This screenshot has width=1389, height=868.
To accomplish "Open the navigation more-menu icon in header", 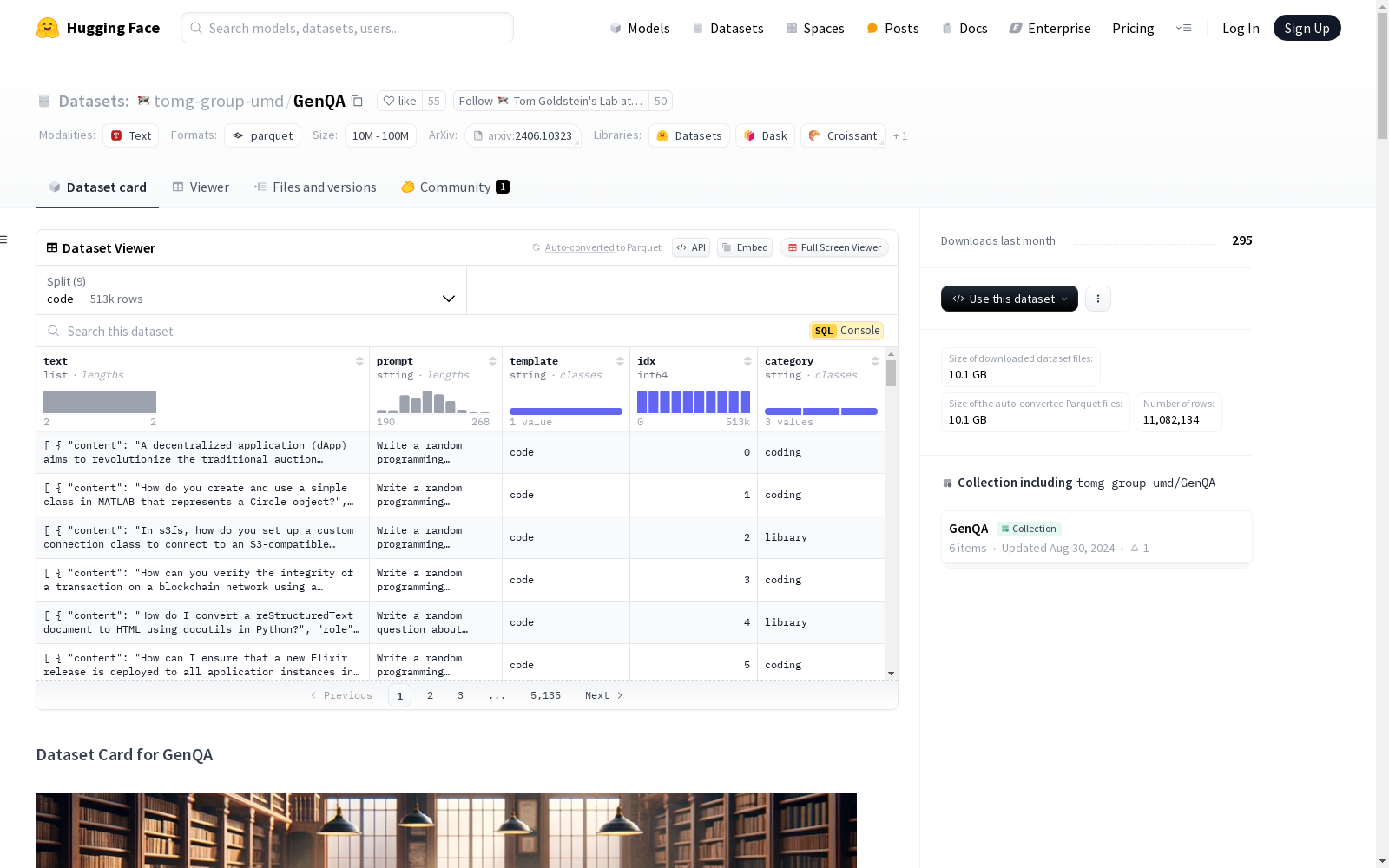I will pos(1183,28).
